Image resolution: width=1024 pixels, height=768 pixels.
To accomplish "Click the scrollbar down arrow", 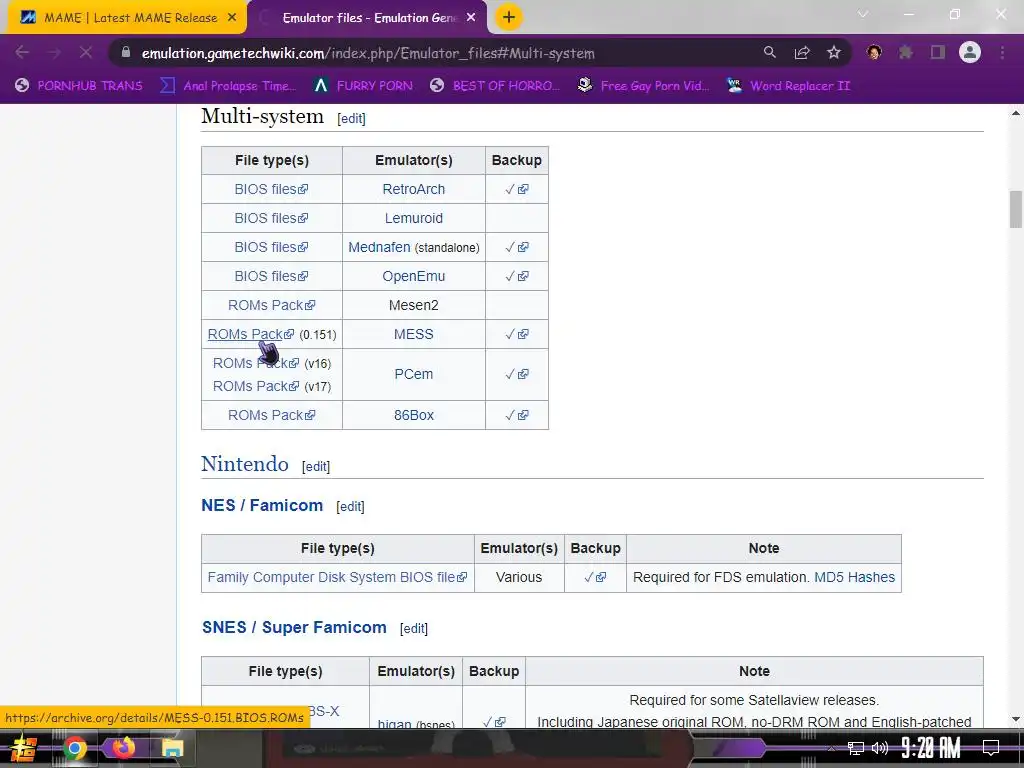I will pos(1016,719).
